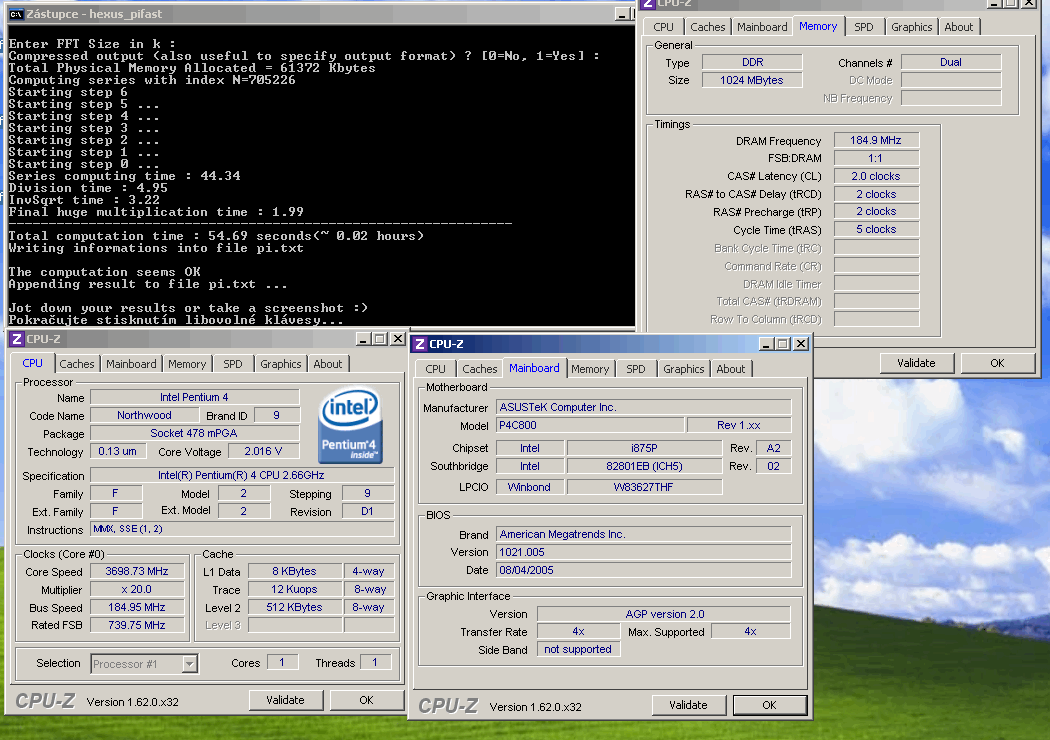
Task: Click the Package value Socket 478 mPGA
Action: tap(194, 433)
